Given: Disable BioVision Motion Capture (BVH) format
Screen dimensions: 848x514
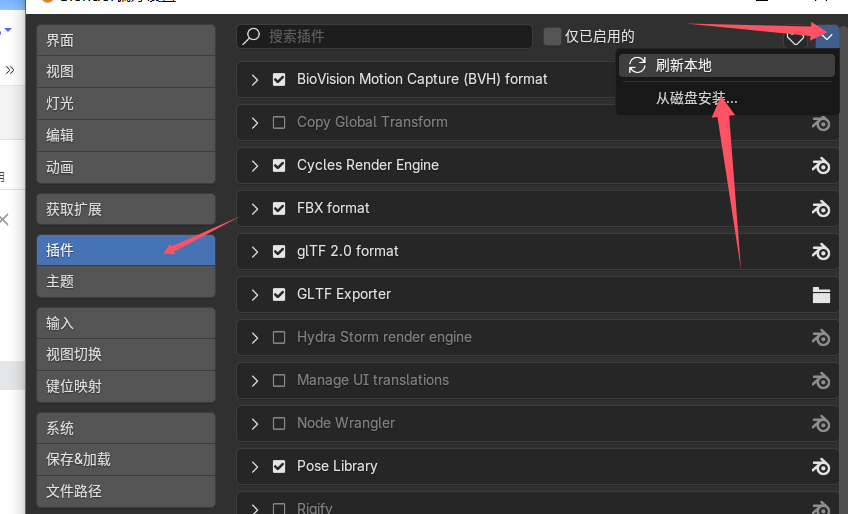Looking at the screenshot, I should [x=279, y=80].
